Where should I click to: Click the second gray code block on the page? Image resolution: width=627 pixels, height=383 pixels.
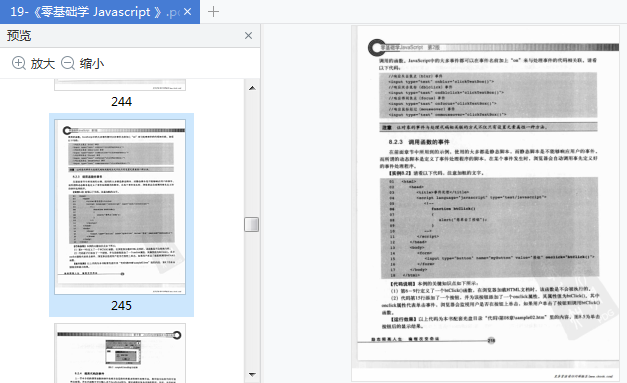(489, 228)
